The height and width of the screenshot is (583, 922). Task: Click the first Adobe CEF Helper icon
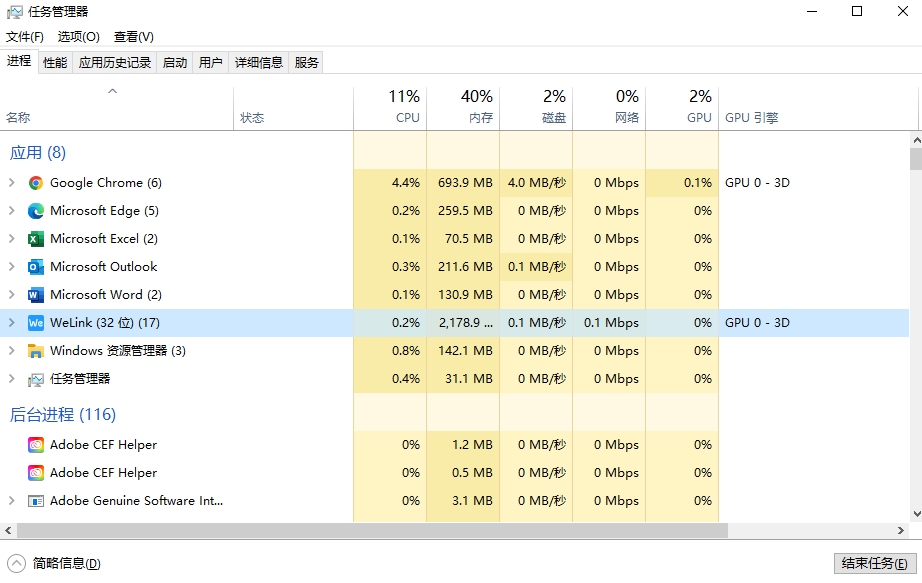[x=36, y=445]
